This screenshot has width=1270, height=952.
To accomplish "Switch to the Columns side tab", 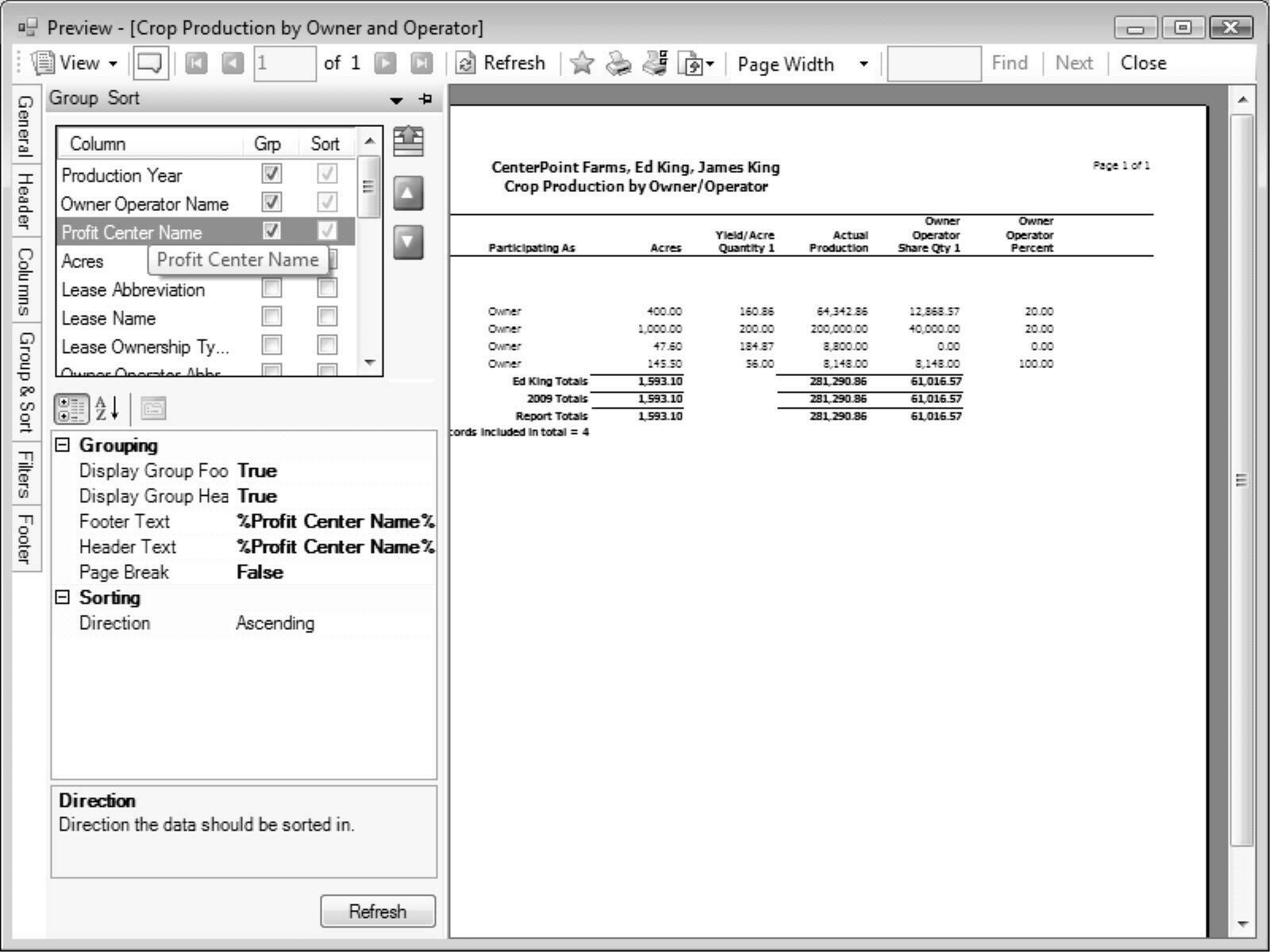I will (x=26, y=281).
